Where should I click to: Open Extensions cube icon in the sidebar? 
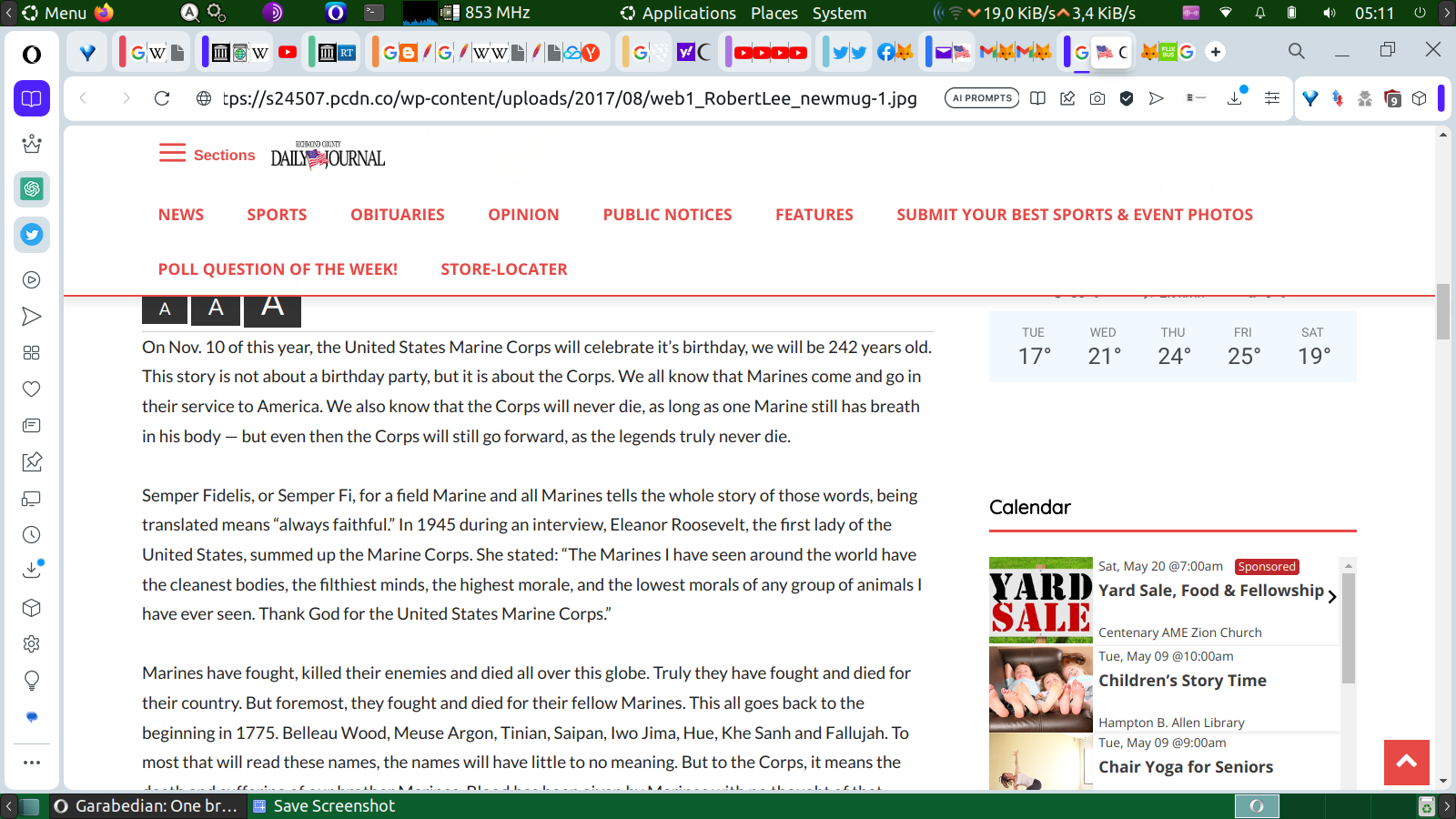(x=32, y=608)
